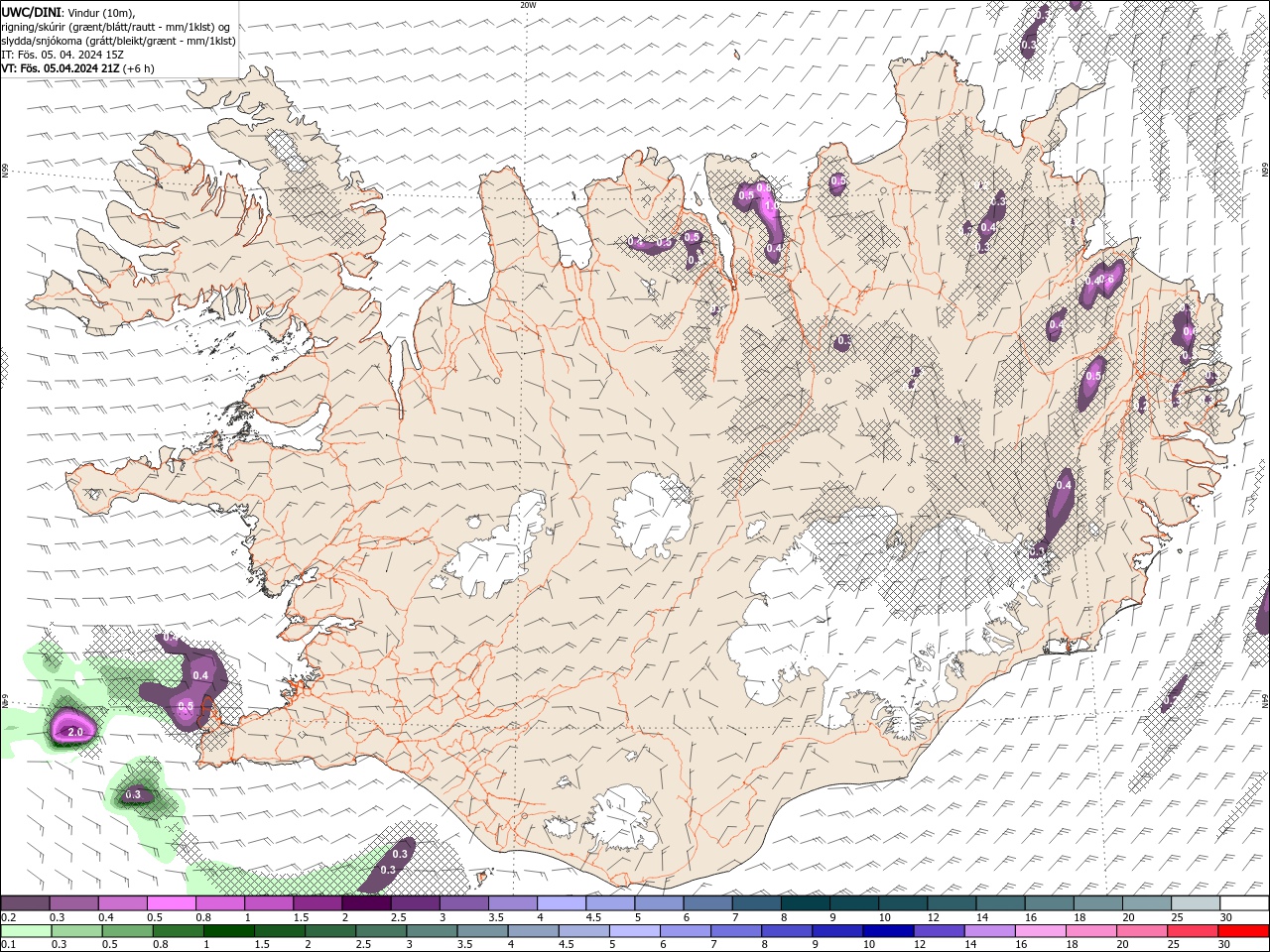Image resolution: width=1270 pixels, height=952 pixels.
Task: Click the '20W' longitude label
Action: coord(528,5)
